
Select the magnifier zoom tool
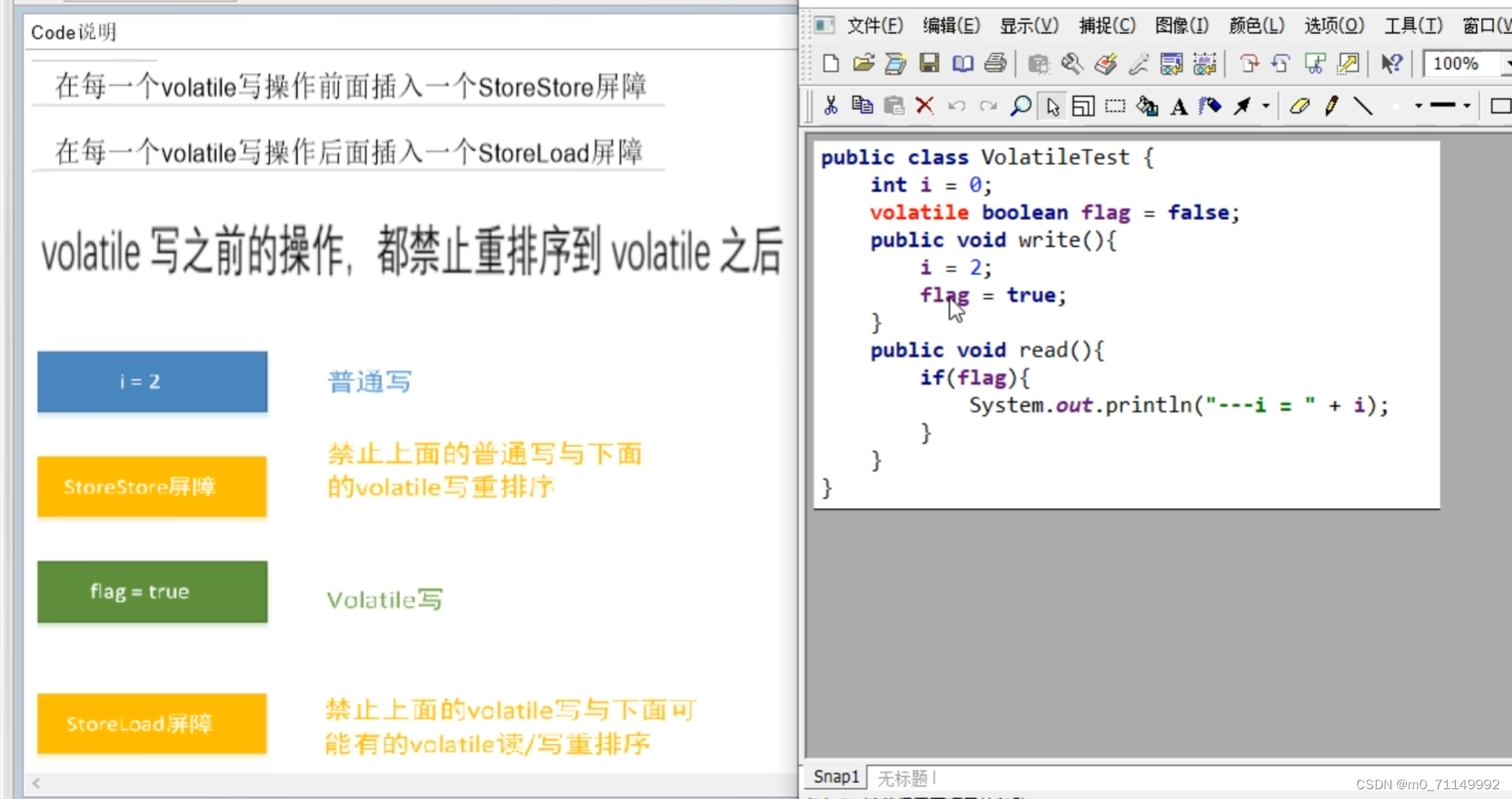1020,106
